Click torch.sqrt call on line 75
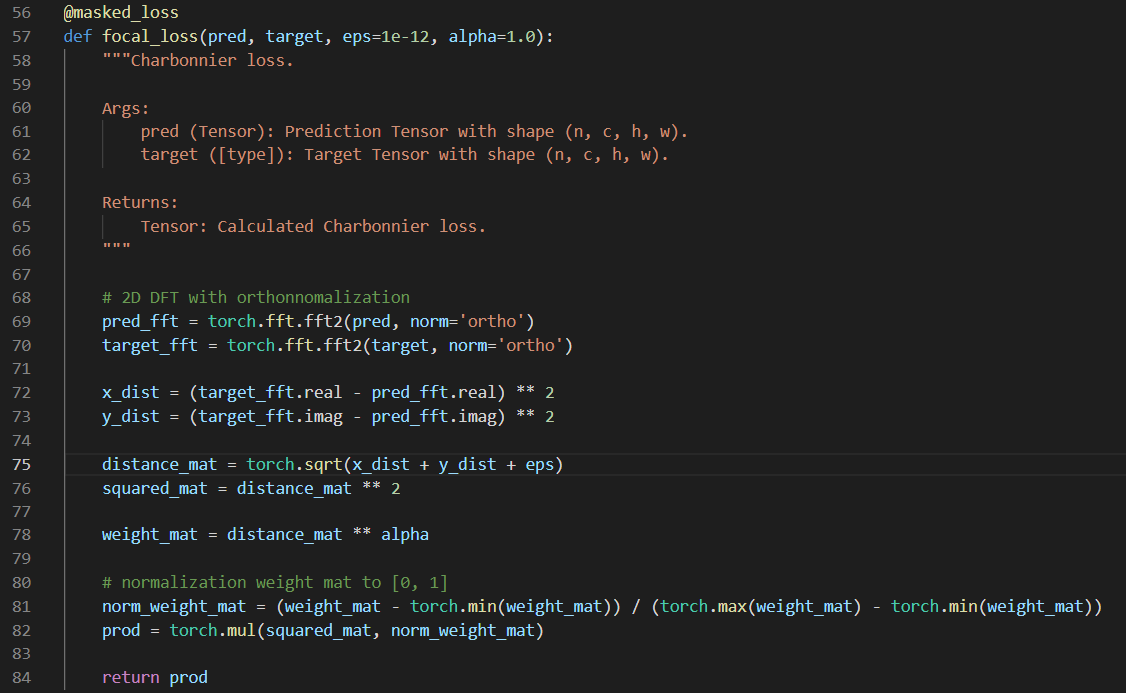Image resolution: width=1126 pixels, height=693 pixels. point(294,465)
